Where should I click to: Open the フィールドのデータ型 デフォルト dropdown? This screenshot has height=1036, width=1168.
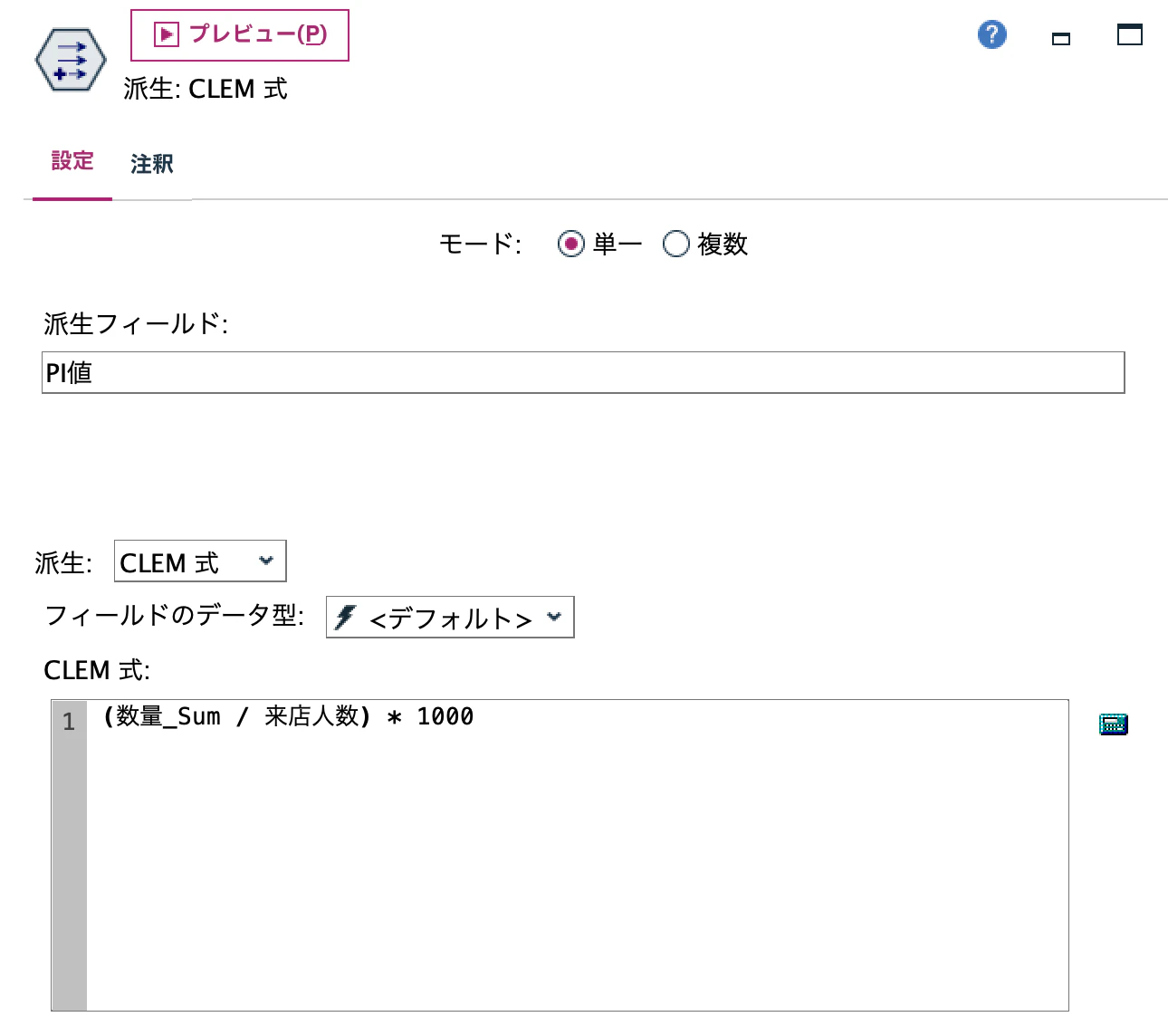(x=450, y=617)
